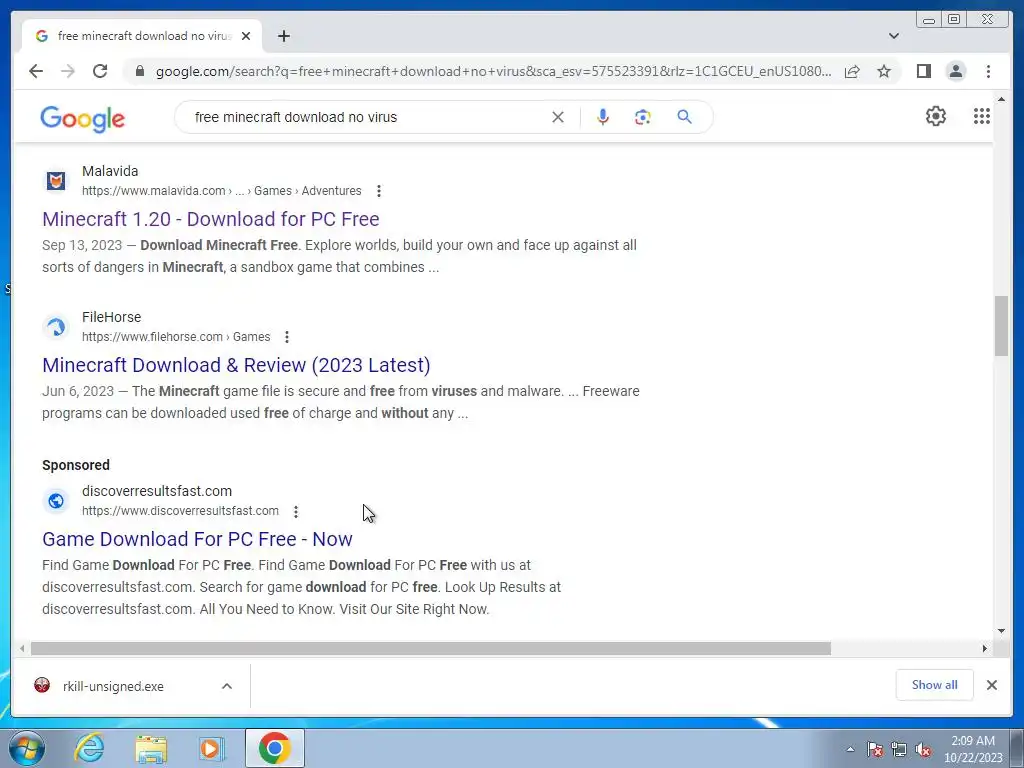Click the FileHorse site favicon
The height and width of the screenshot is (768, 1024).
pos(56,327)
